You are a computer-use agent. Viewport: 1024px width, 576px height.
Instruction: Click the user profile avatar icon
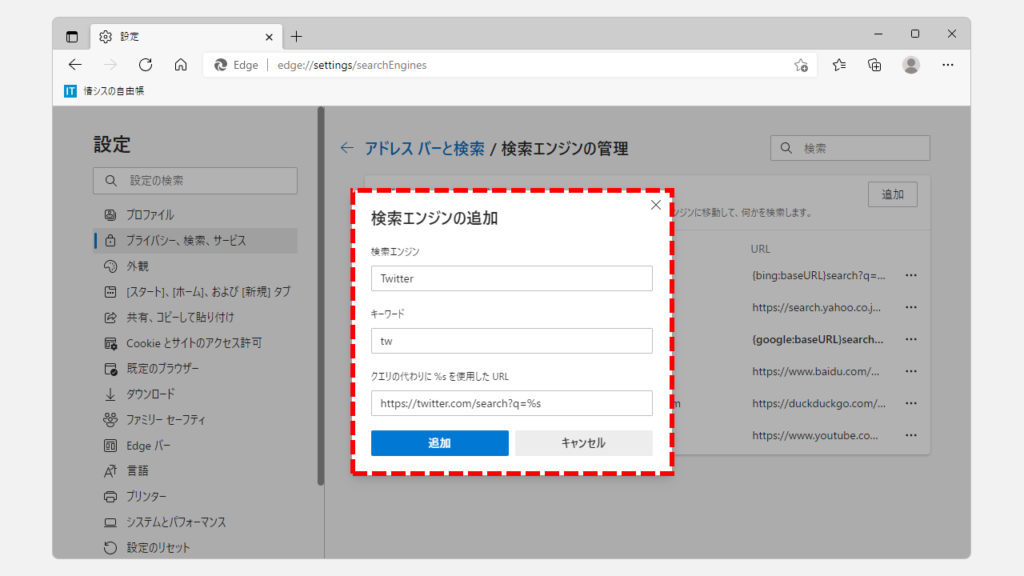point(911,65)
